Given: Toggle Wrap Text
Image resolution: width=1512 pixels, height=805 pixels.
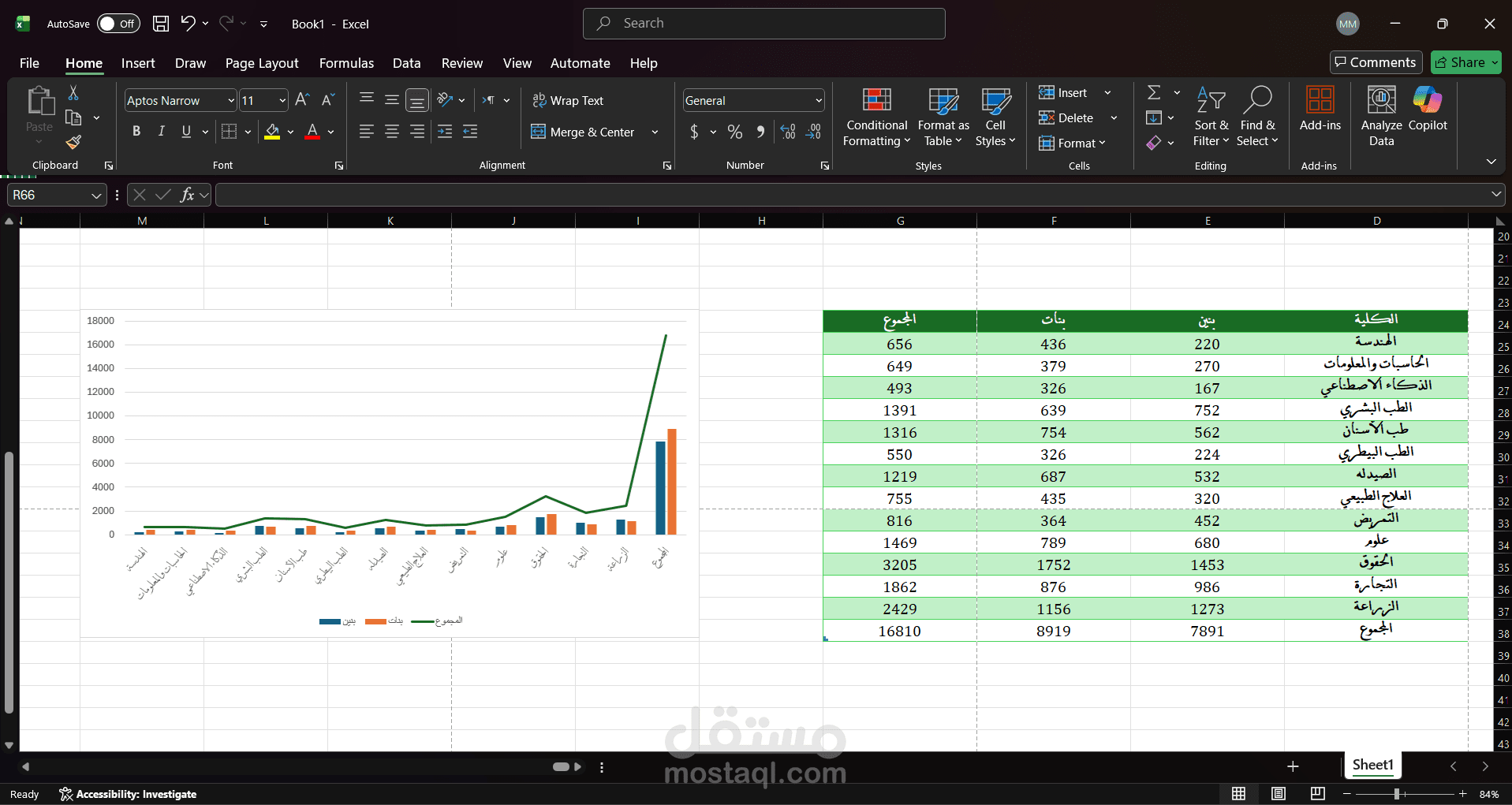Looking at the screenshot, I should [x=568, y=100].
